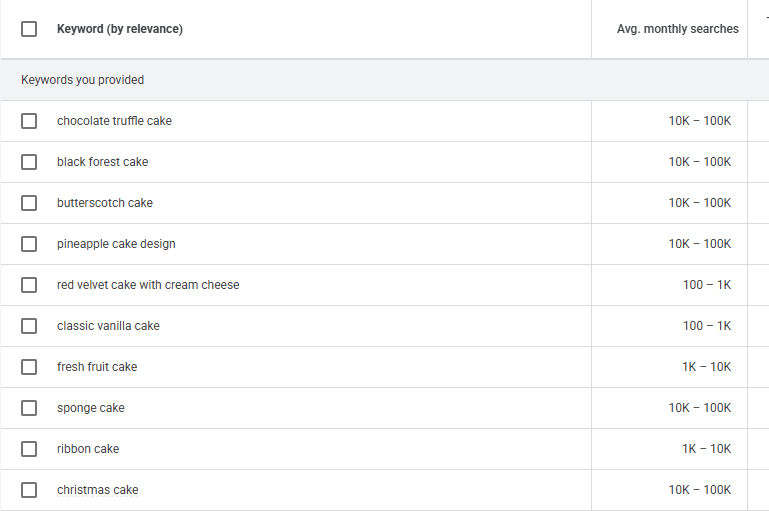Click the keyword text pineapple cake design
Image resolution: width=769 pixels, height=511 pixels.
116,244
